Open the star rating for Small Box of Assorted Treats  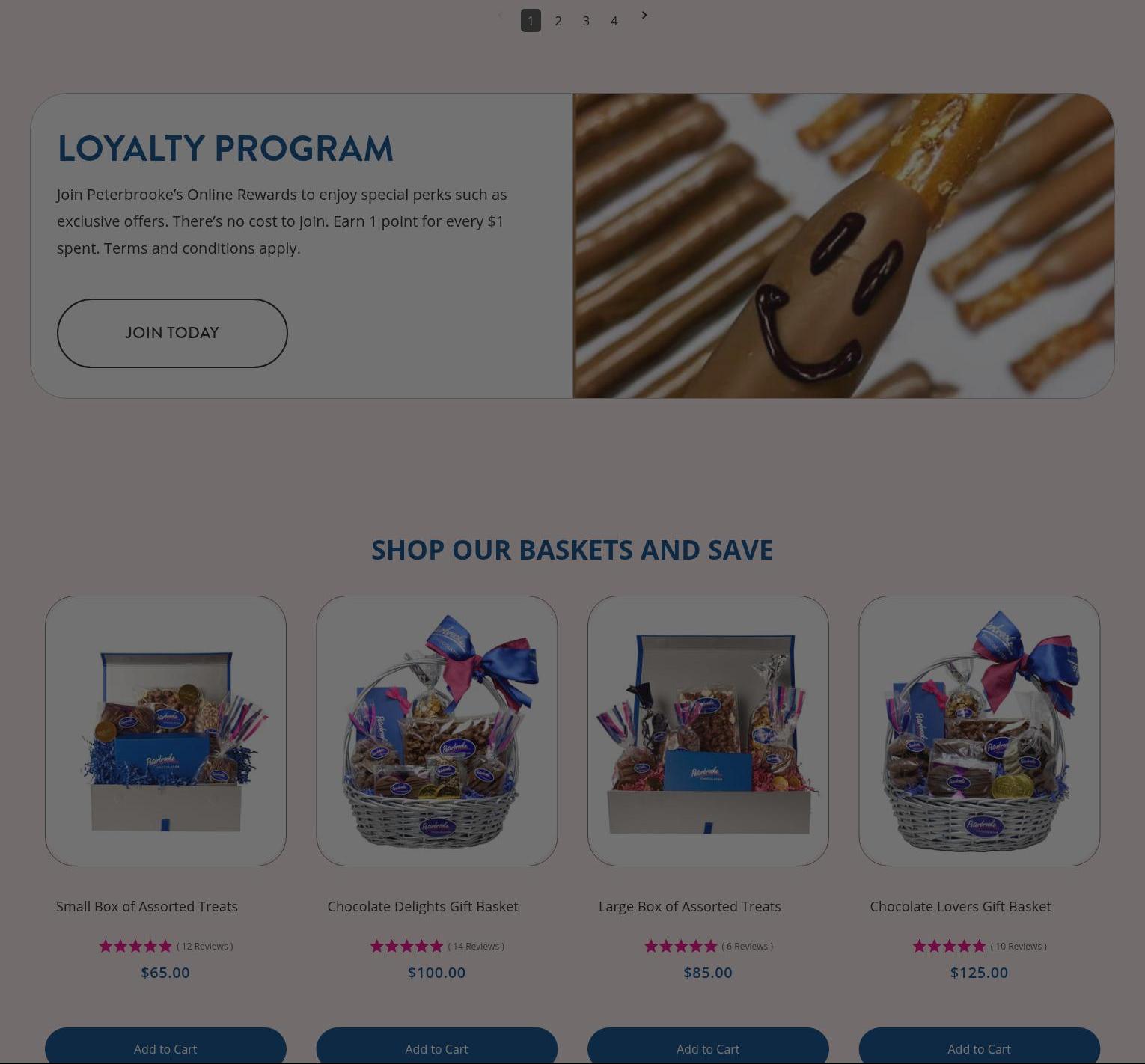pyautogui.click(x=135, y=946)
